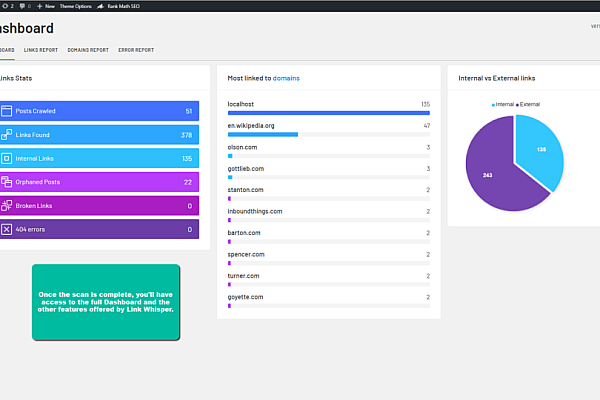The image size is (600, 400).
Task: Open the Links Report tab
Action: [x=41, y=49]
